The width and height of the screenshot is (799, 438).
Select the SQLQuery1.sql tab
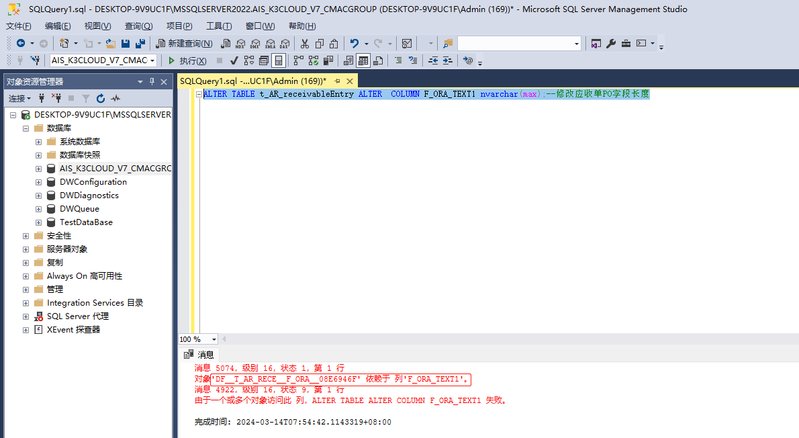[x=253, y=81]
